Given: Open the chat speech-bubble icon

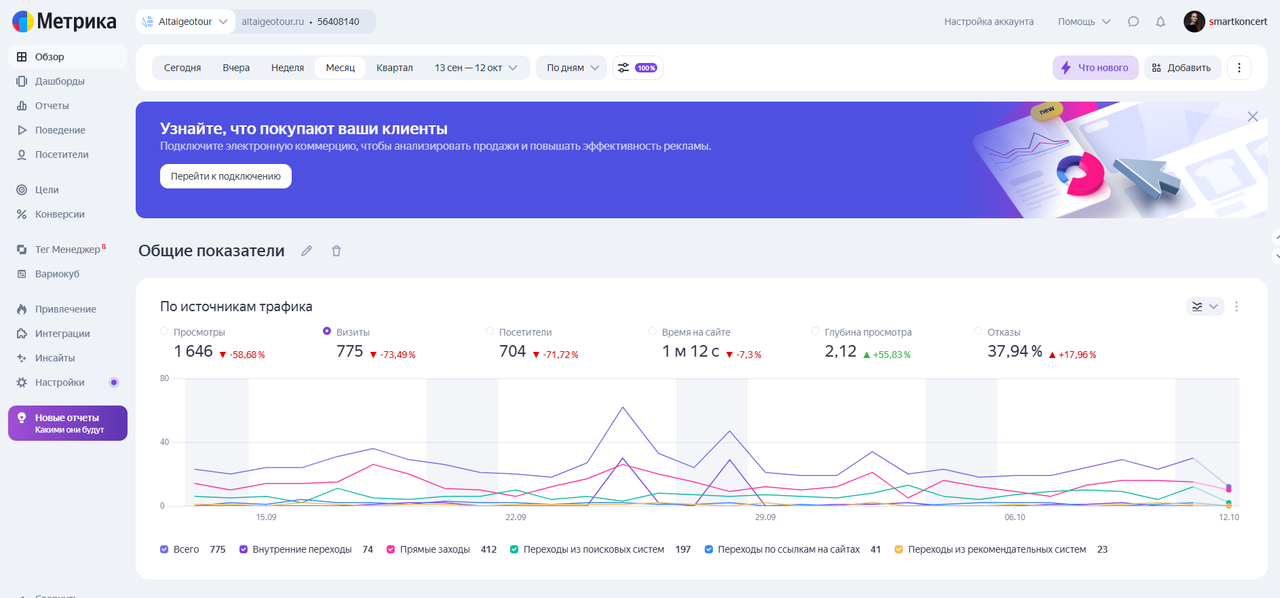Looking at the screenshot, I should pyautogui.click(x=1133, y=21).
